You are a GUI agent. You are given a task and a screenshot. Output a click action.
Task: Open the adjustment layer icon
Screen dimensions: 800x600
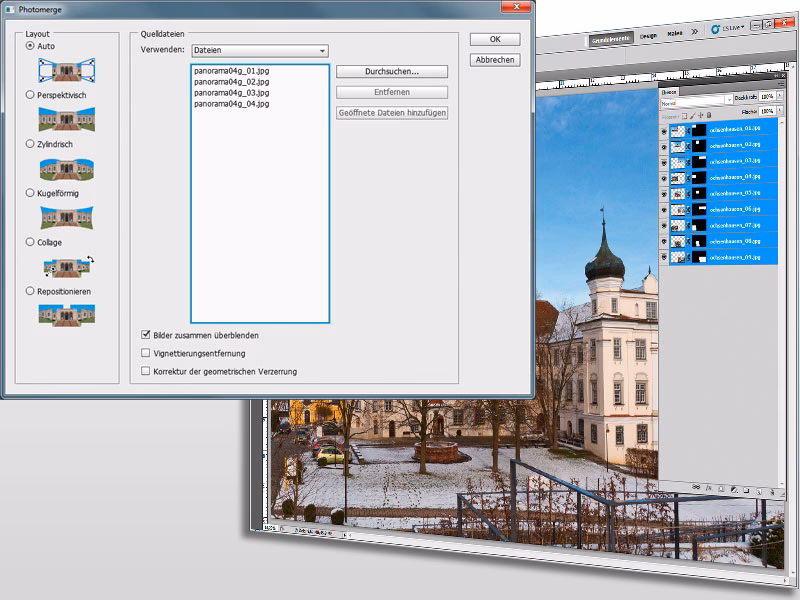[x=734, y=491]
